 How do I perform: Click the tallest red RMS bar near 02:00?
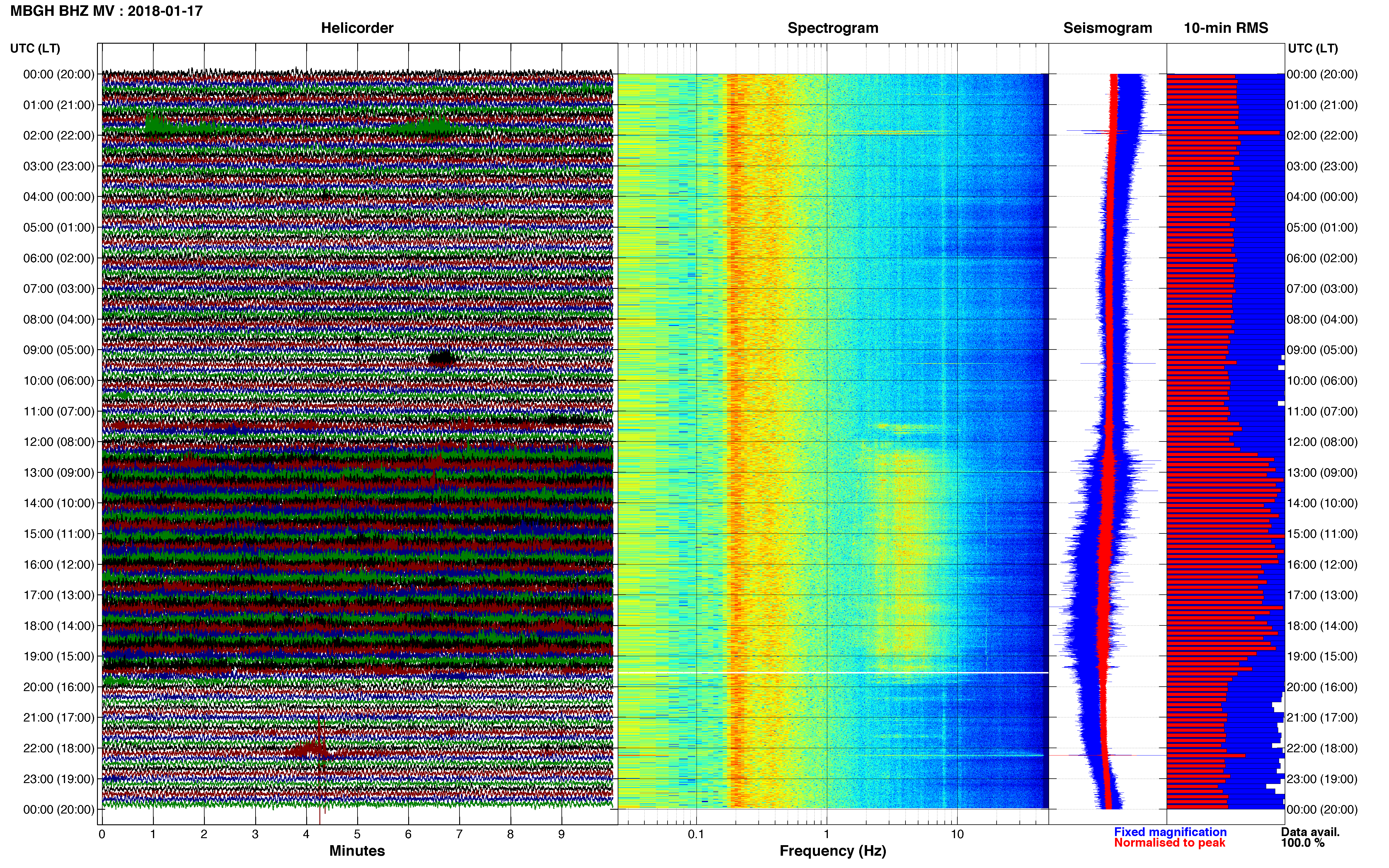tap(1223, 133)
